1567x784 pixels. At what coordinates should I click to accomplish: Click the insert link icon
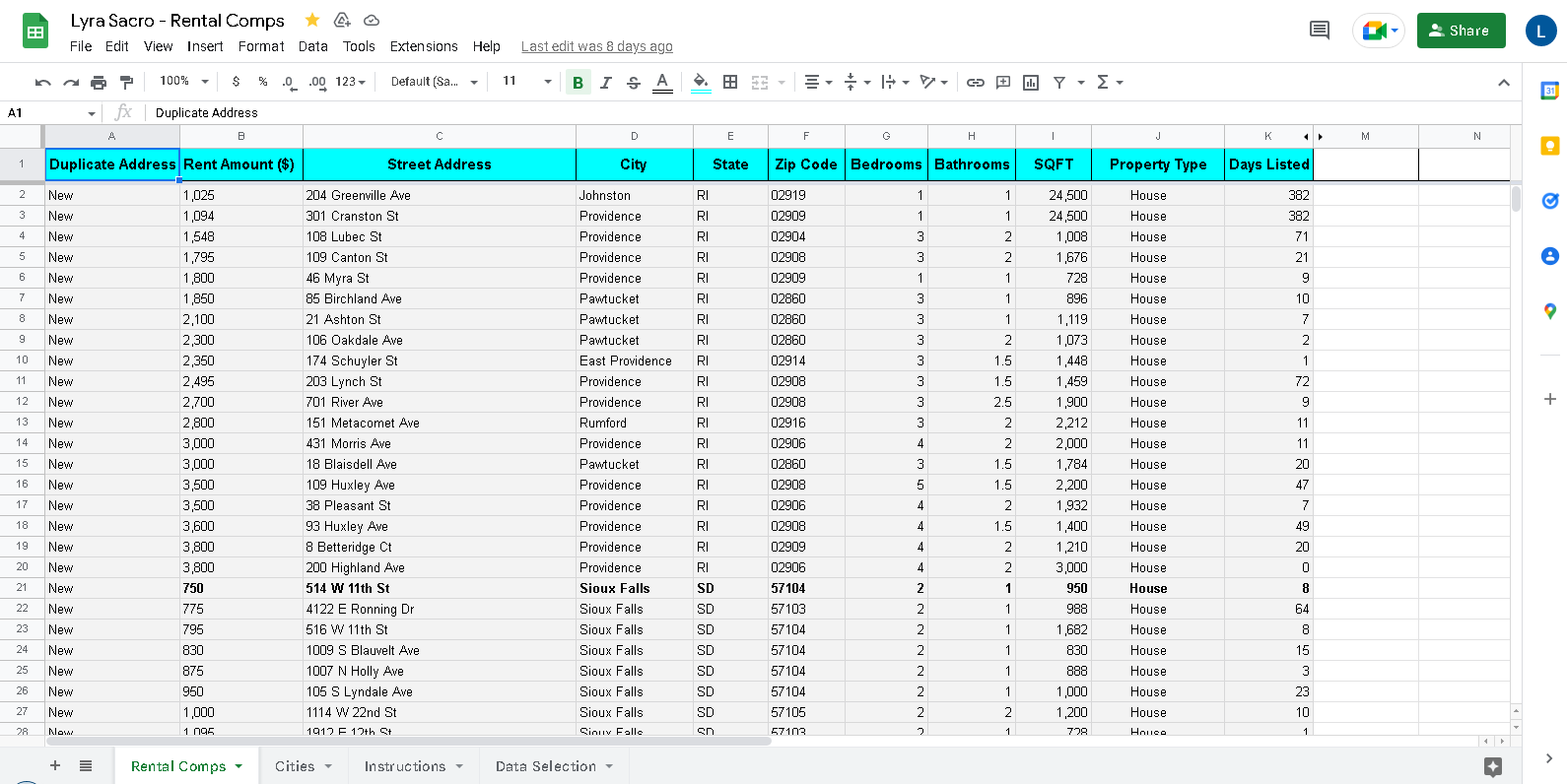(975, 82)
